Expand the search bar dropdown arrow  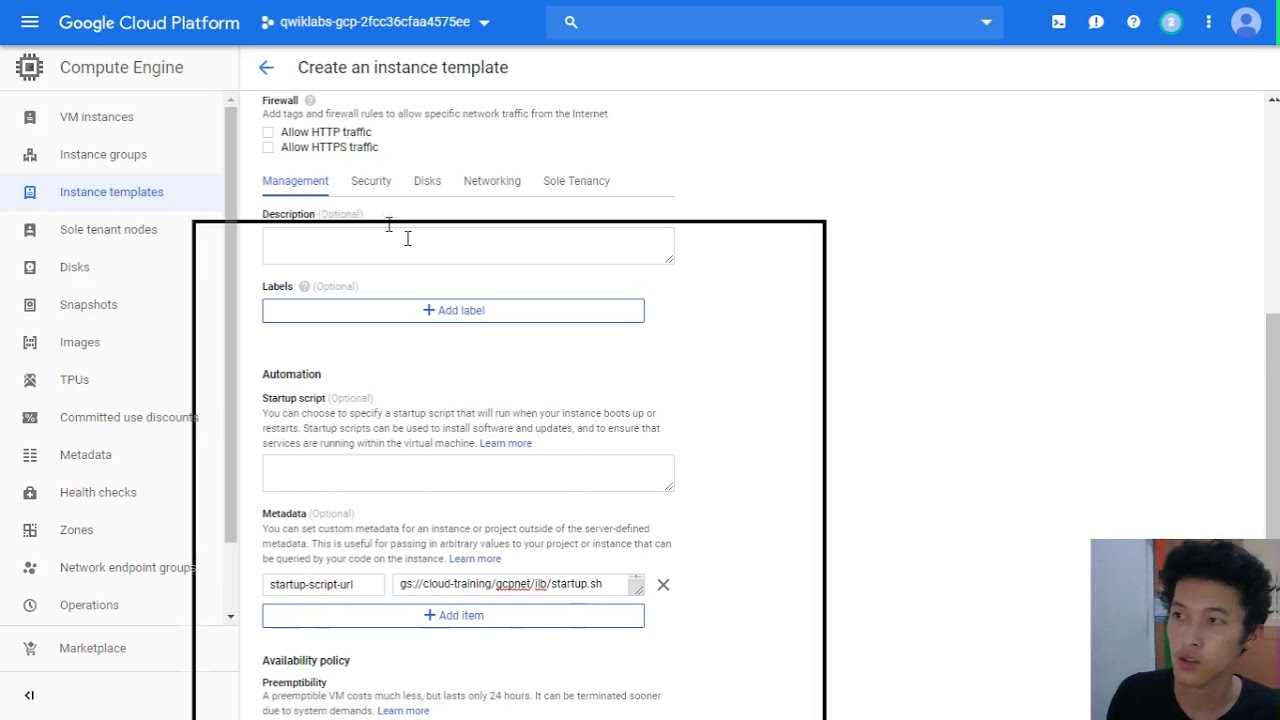coord(986,22)
